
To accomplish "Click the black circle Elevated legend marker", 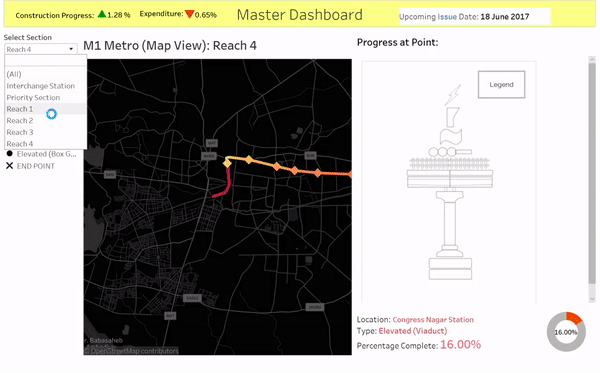I will point(10,153).
